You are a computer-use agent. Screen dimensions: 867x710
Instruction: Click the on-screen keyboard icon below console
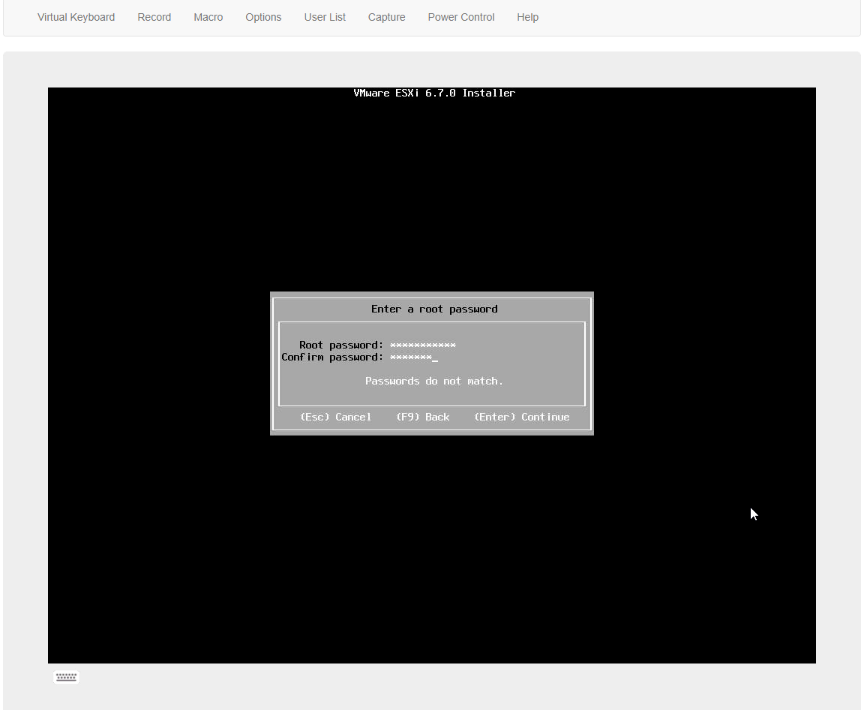click(x=66, y=677)
